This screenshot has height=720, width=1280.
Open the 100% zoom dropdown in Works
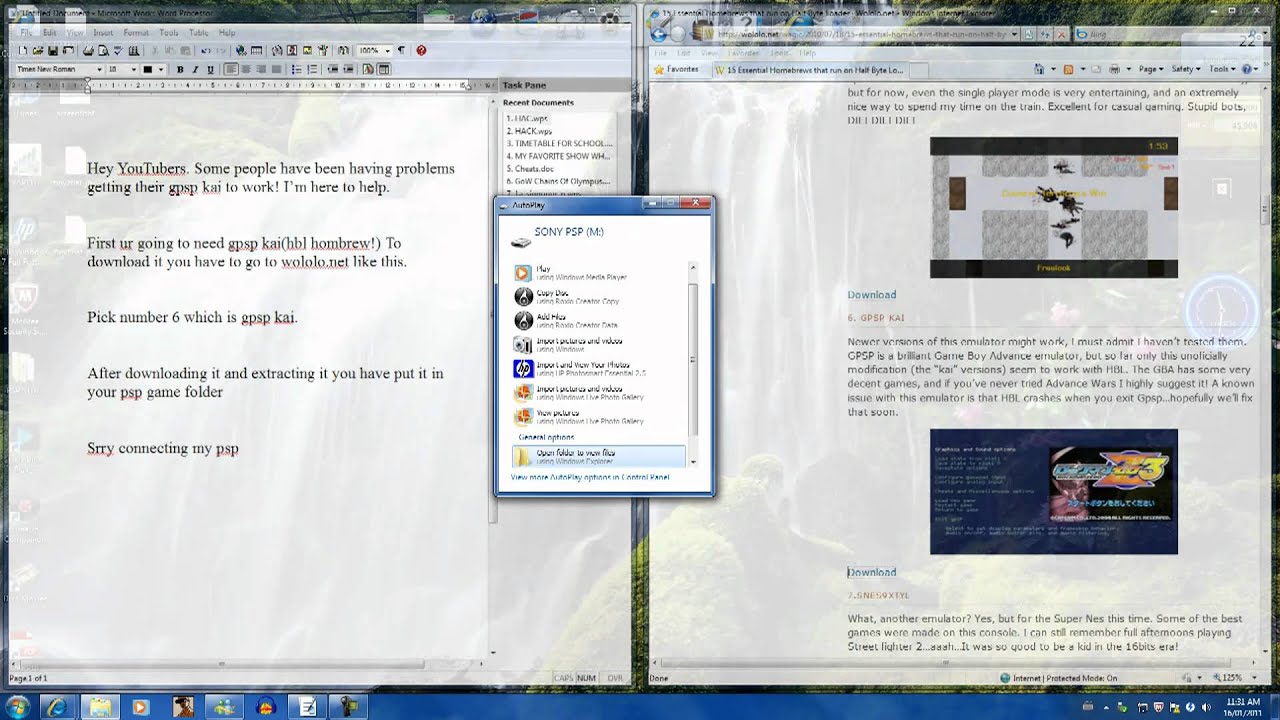388,51
